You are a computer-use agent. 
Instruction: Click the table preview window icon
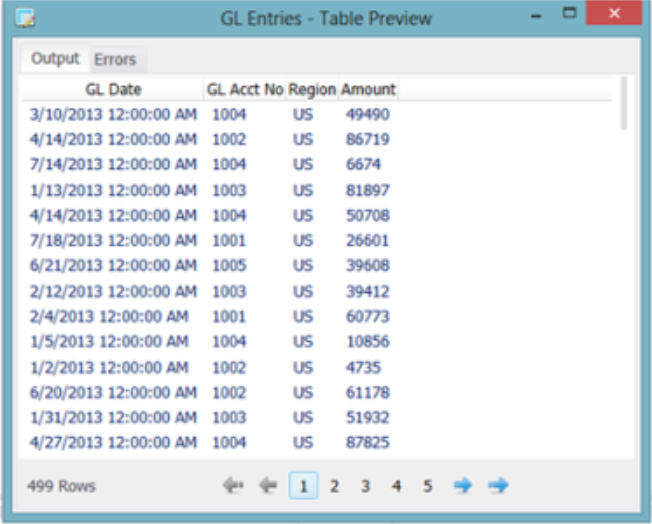coord(25,18)
